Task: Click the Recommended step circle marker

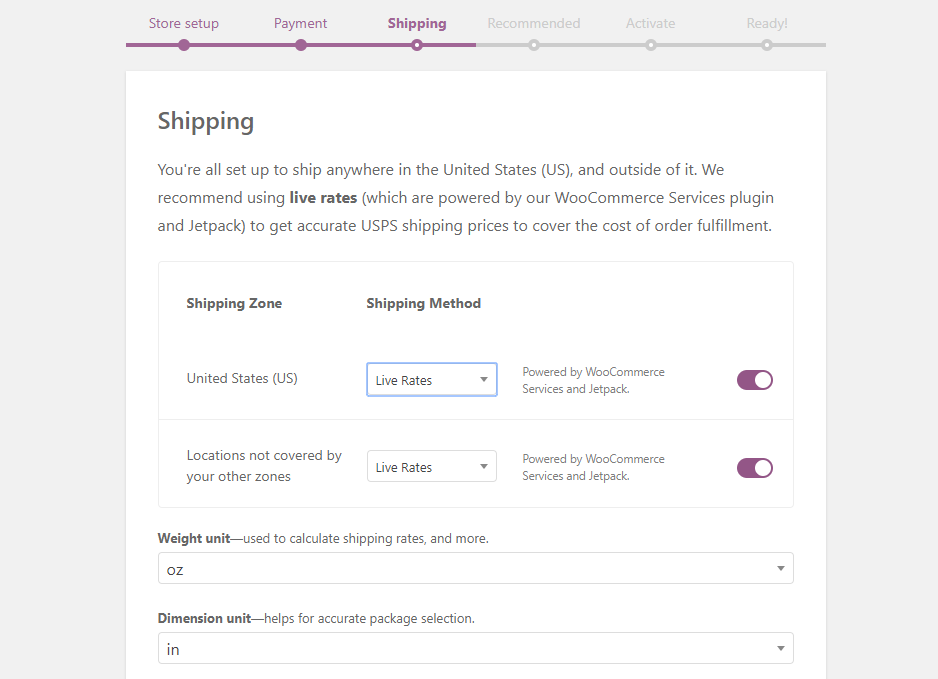Action: point(534,45)
